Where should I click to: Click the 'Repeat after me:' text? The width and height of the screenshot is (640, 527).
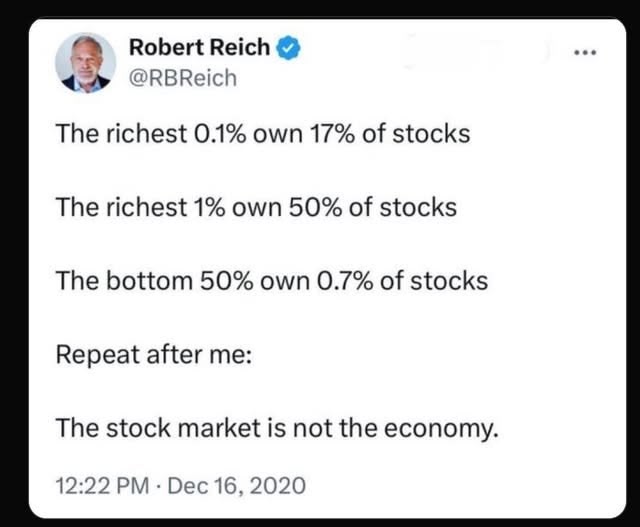154,354
